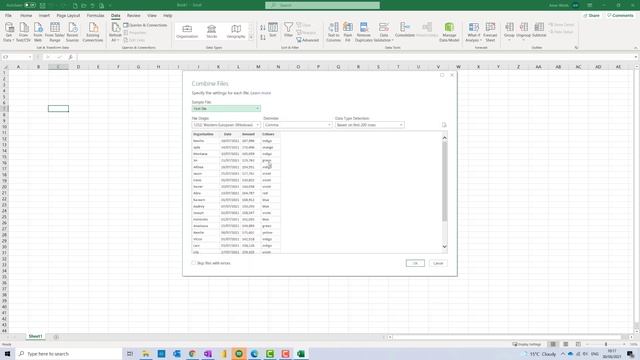This screenshot has height=360, width=640.
Task: Open the Data Type Detection dropdown
Action: tap(369, 125)
